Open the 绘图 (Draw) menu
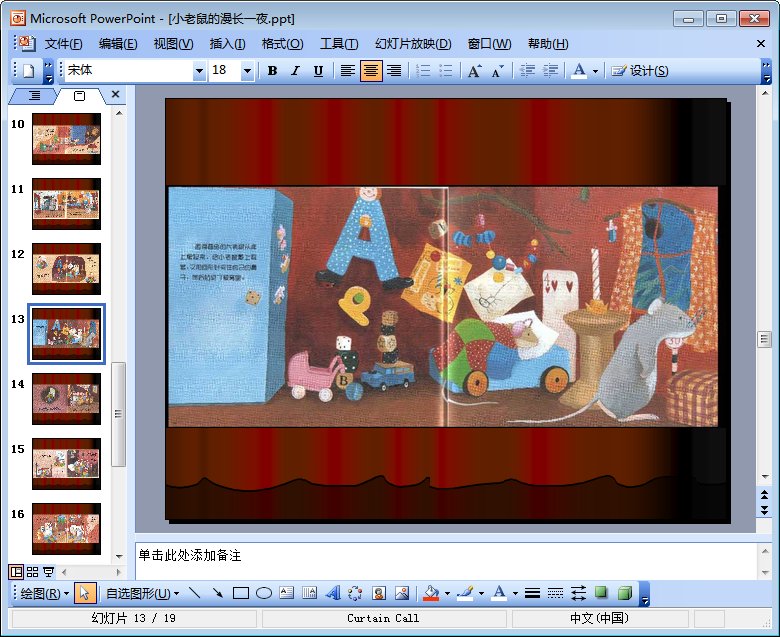Image resolution: width=780 pixels, height=637 pixels. coord(44,593)
